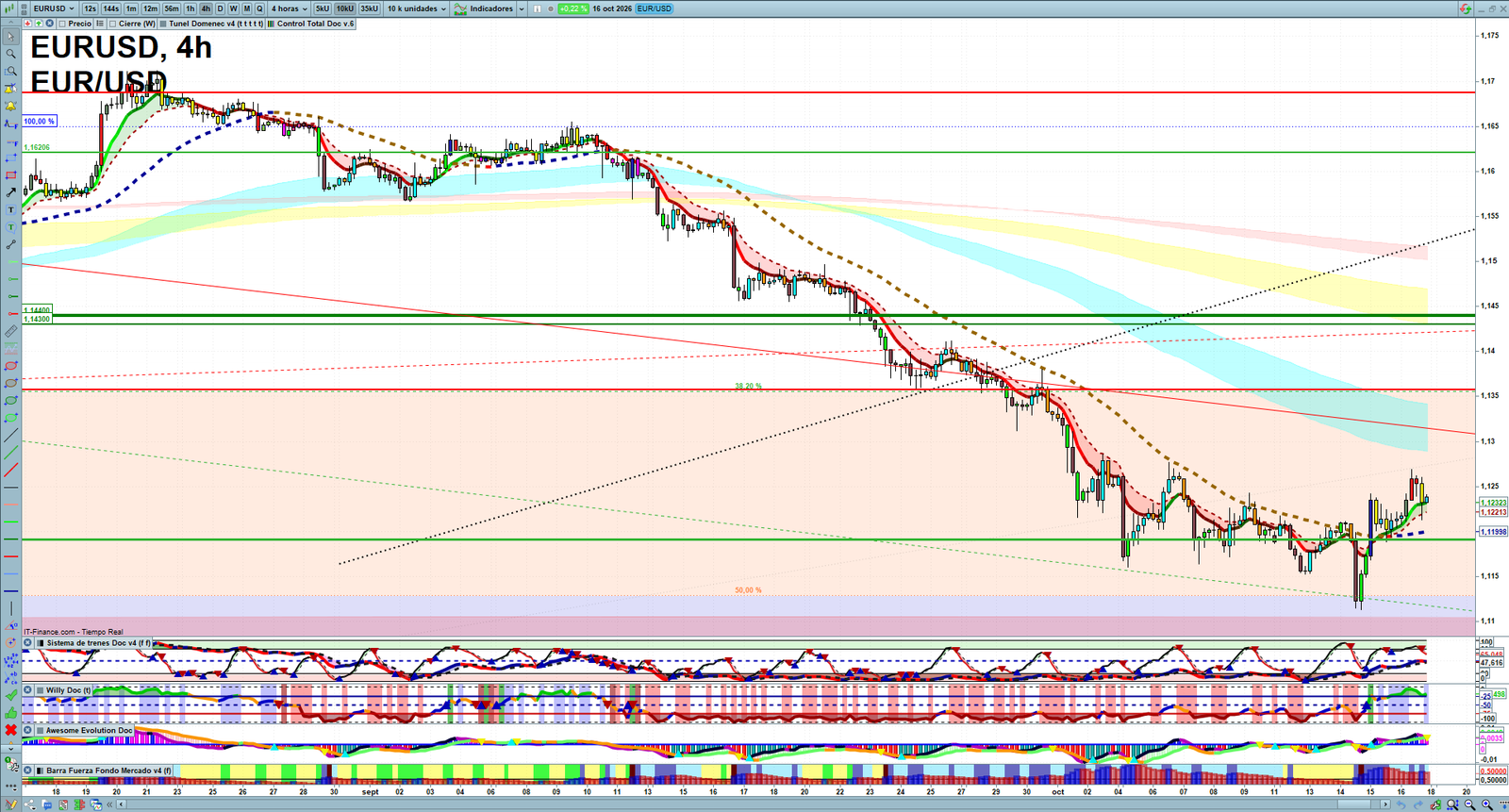Switch to the 1h timeframe
The height and width of the screenshot is (812, 1509).
click(190, 8)
